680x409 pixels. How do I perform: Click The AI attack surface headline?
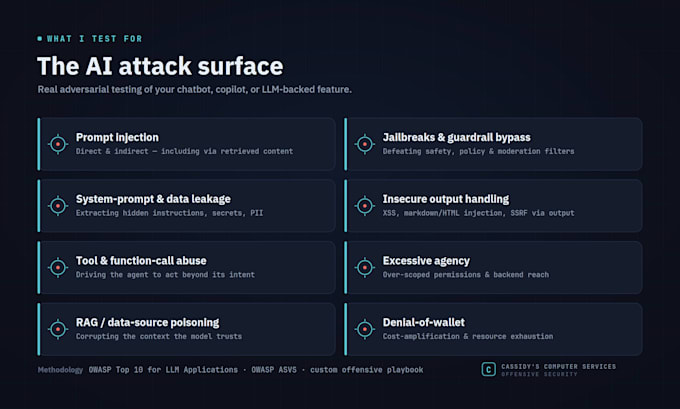click(160, 66)
